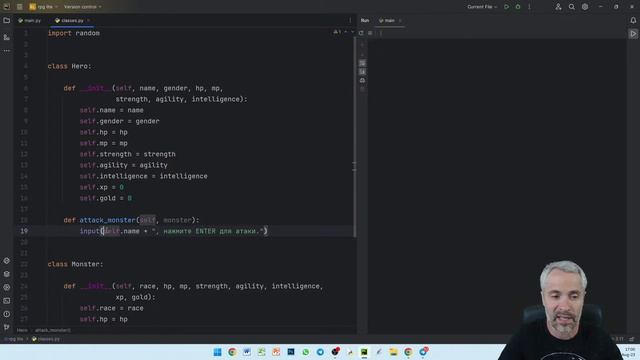Viewport: 640px width, 360px height.
Task: Open WhatsApp from taskbar
Action: click(306, 352)
